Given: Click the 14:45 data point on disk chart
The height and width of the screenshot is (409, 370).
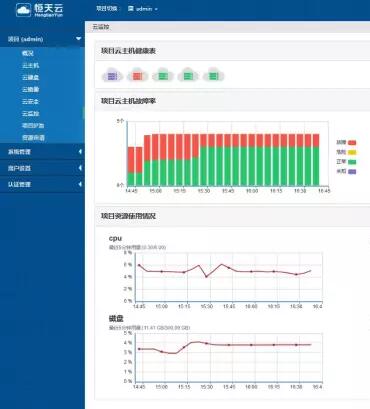Looking at the screenshot, I should [139, 349].
